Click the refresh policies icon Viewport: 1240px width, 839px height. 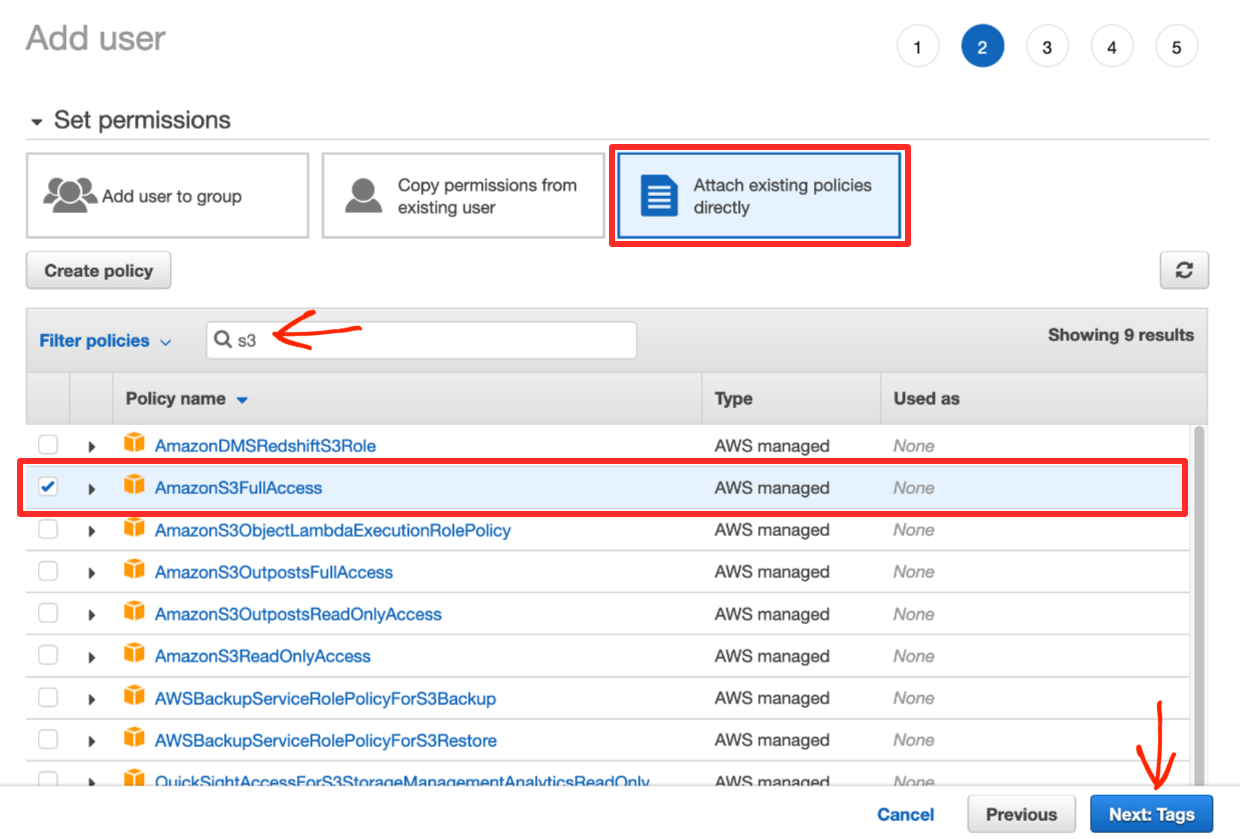coord(1184,270)
